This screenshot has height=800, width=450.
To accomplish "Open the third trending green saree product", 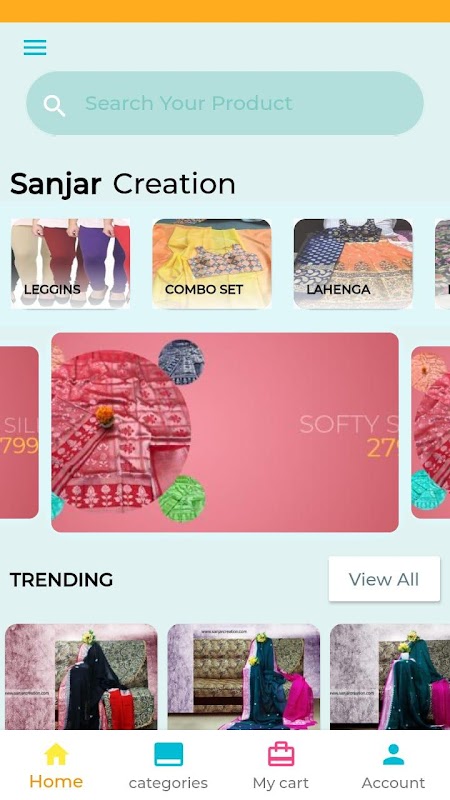I will [x=390, y=677].
